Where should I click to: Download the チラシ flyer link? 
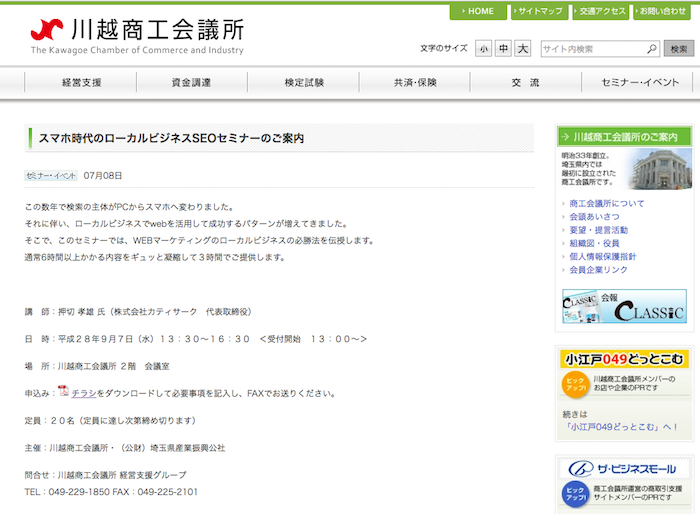pyautogui.click(x=83, y=393)
